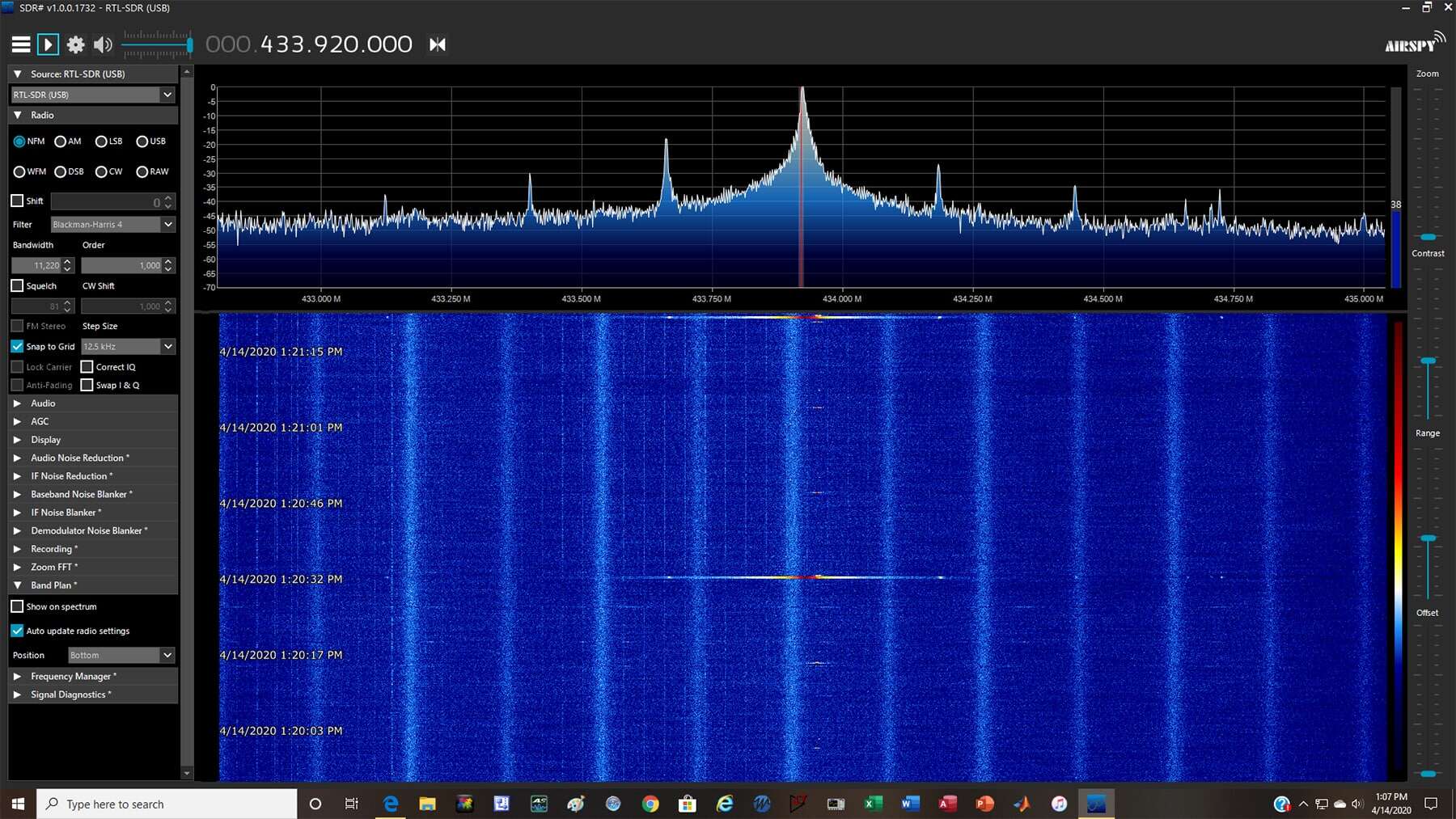
Task: Open the Position dropdown set to Bottom
Action: [x=120, y=655]
